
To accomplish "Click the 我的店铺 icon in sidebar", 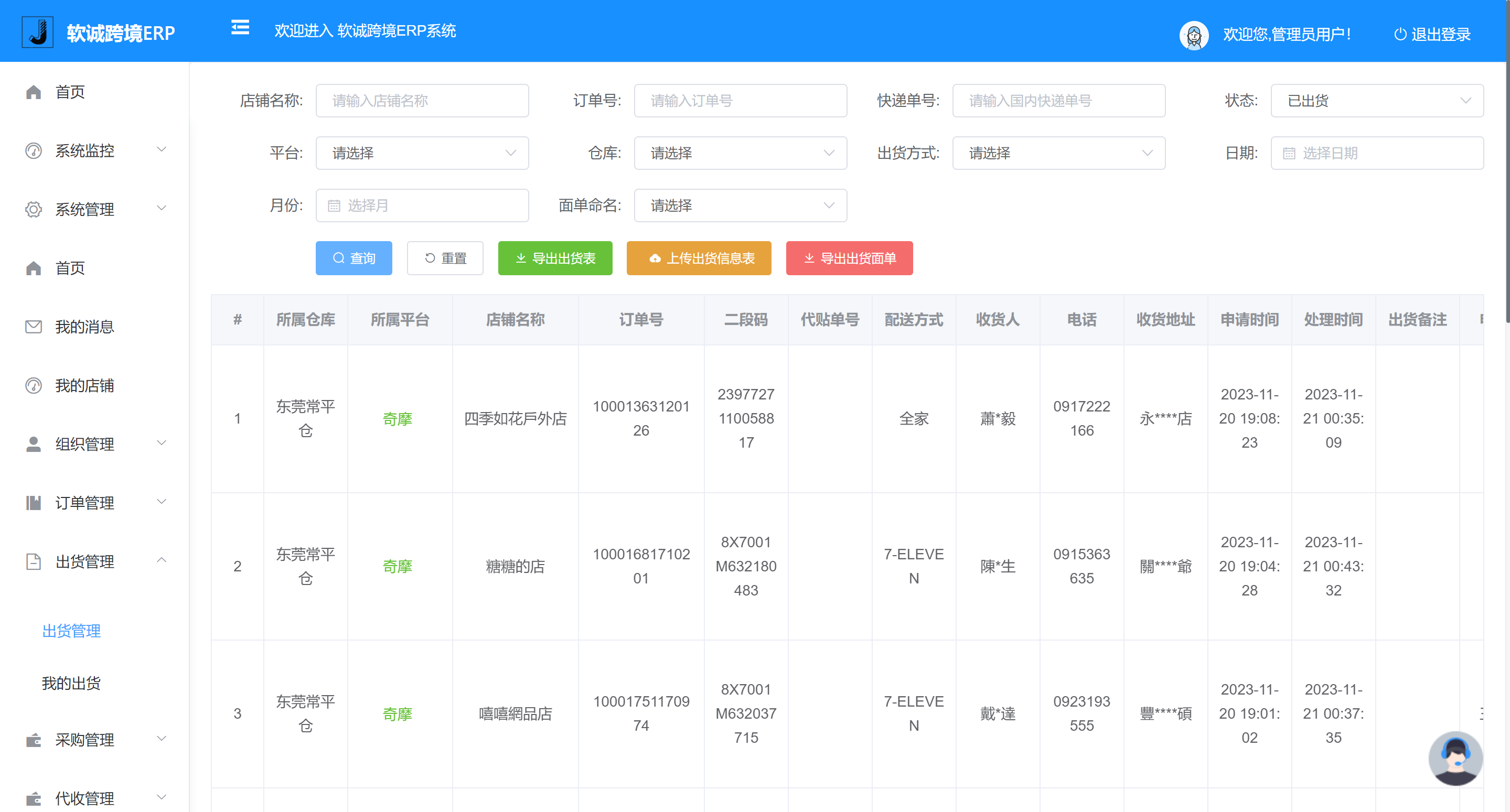I will (x=34, y=385).
